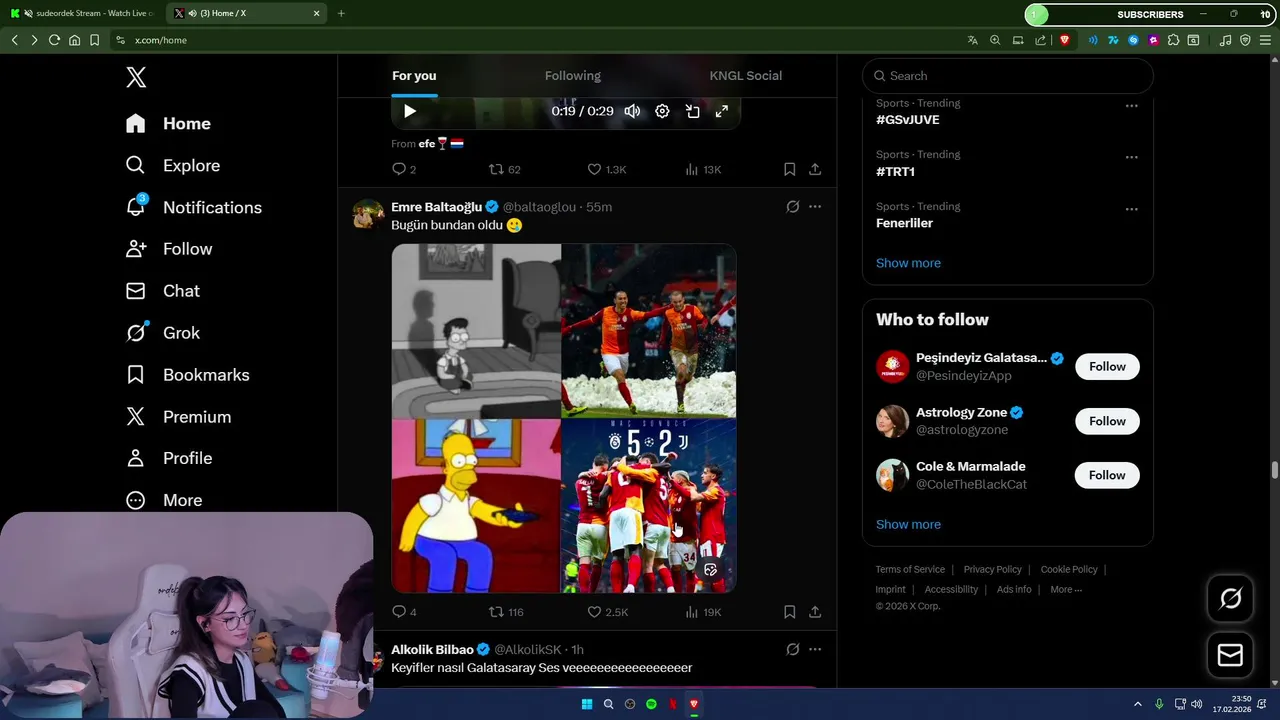Open Emre Baltaoğlu's profile avatar
This screenshot has height=720, width=1280.
coord(369,214)
